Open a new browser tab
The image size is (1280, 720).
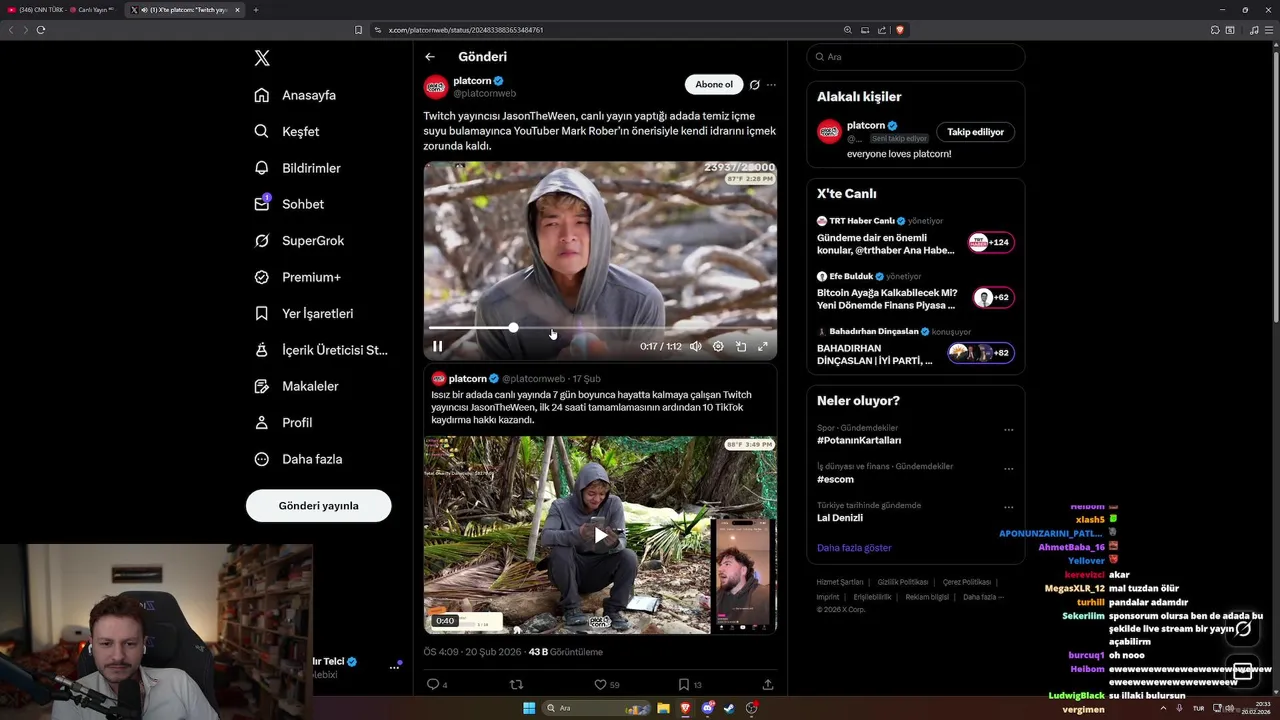point(256,10)
